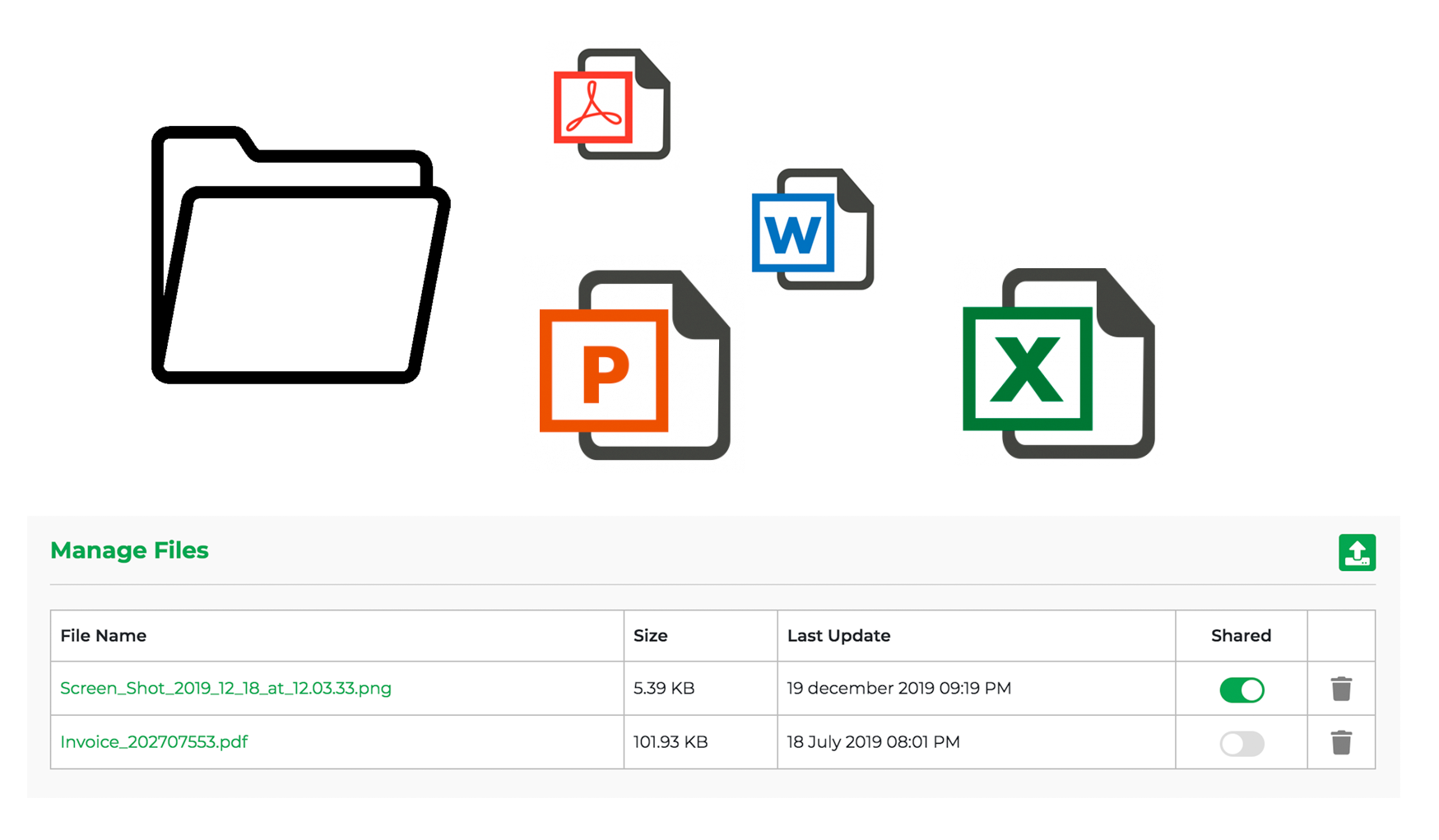Enable sharing for Invoice_202707553.pdf
Screen dimensions: 1439x840
pyautogui.click(x=1242, y=744)
